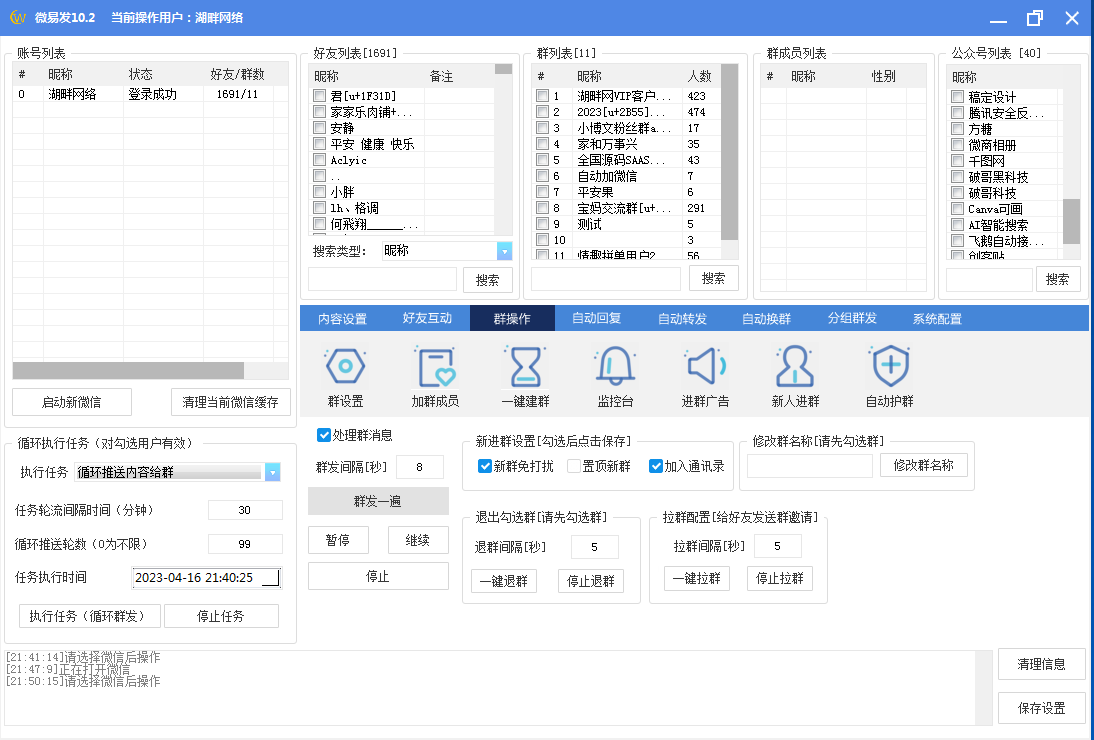Click the 任务执行时间 datetime field
Image resolution: width=1094 pixels, height=740 pixels.
point(207,577)
